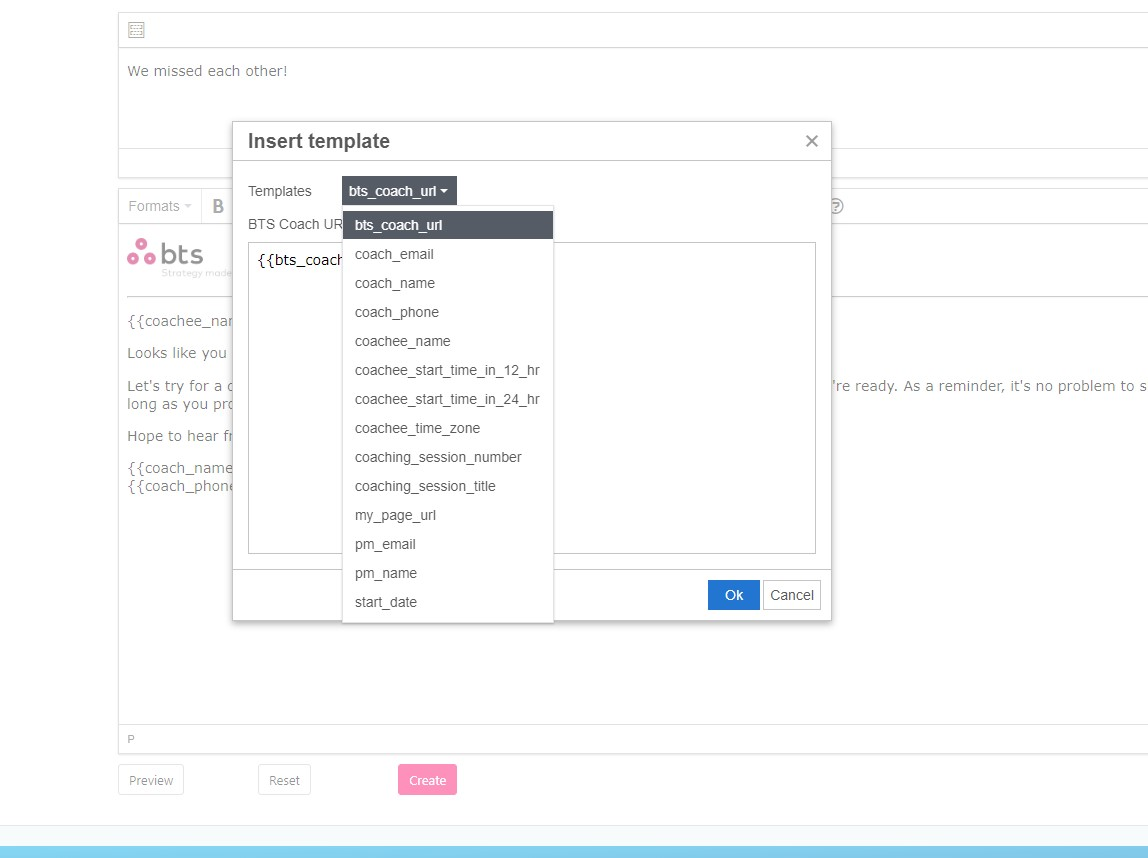Select bts_coach_url from the template list
This screenshot has height=858, width=1148.
[447, 225]
